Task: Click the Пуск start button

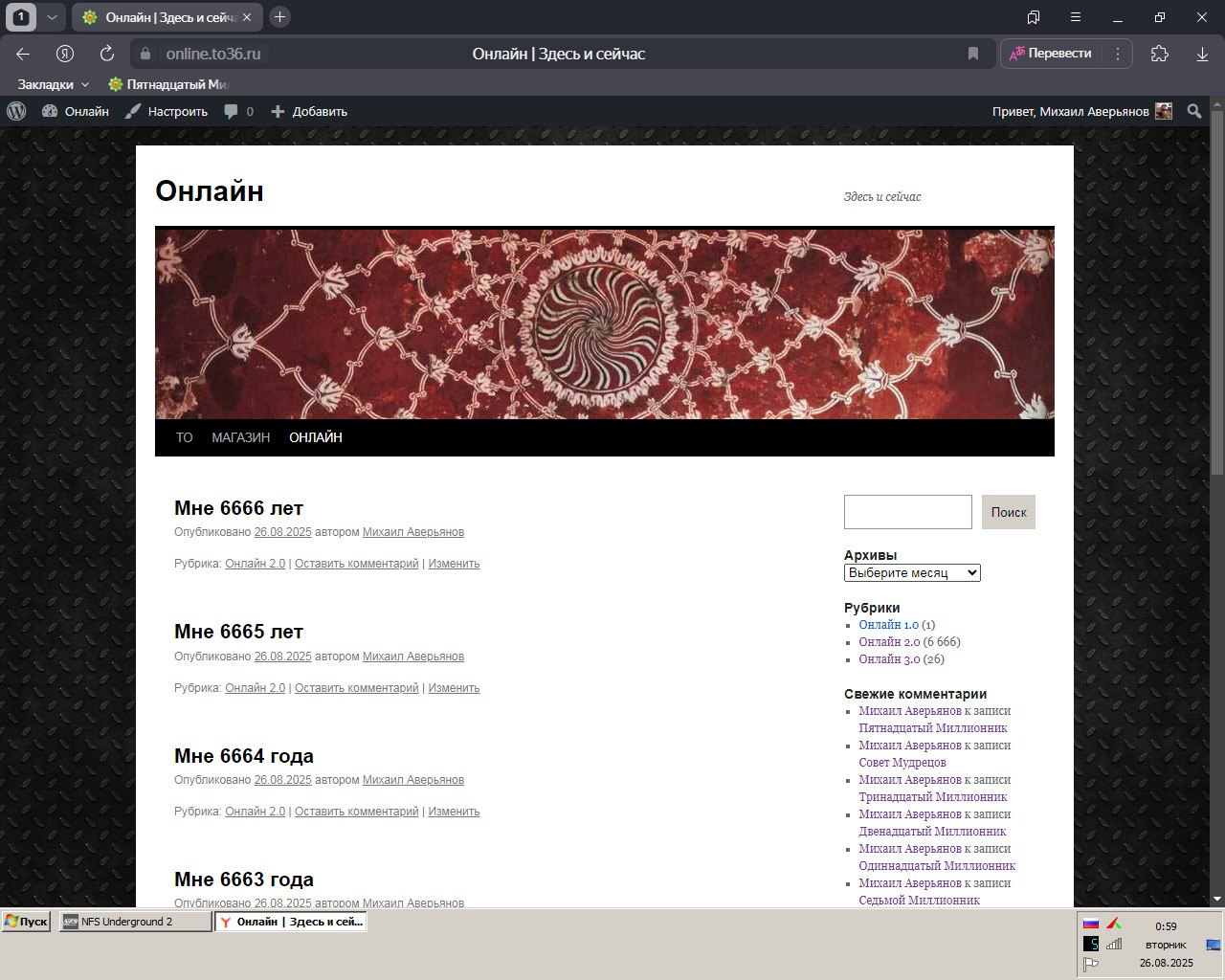Action: pyautogui.click(x=27, y=922)
